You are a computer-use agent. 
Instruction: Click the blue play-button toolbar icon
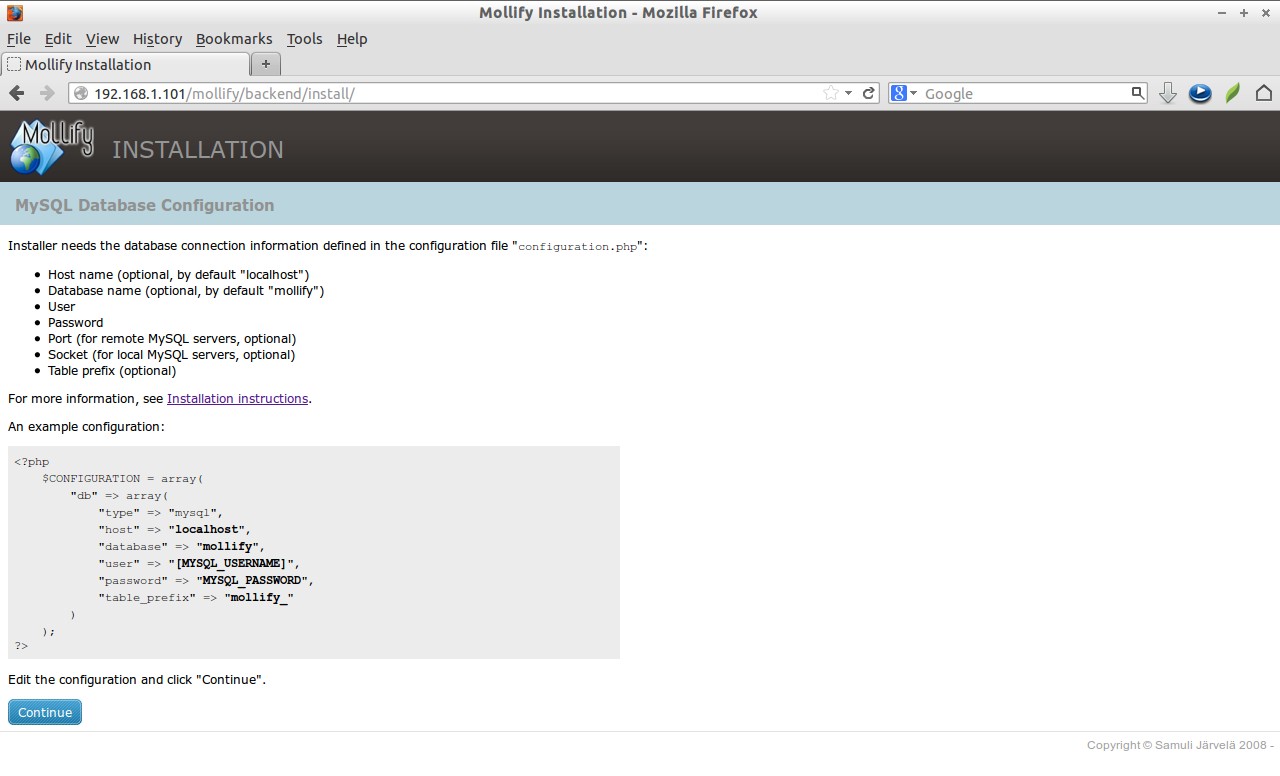point(1200,93)
